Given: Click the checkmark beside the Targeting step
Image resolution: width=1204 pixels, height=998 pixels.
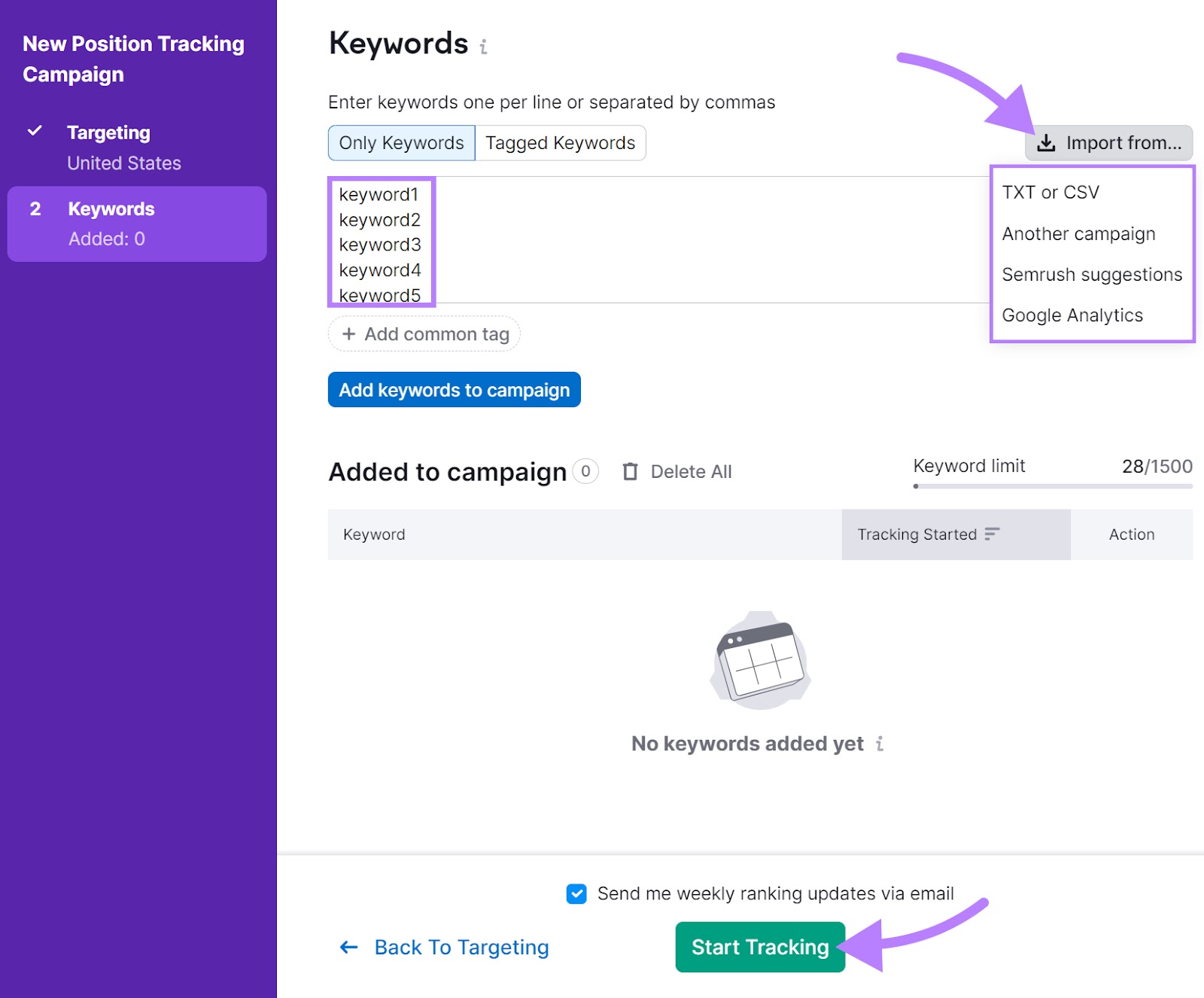Looking at the screenshot, I should coord(35,131).
